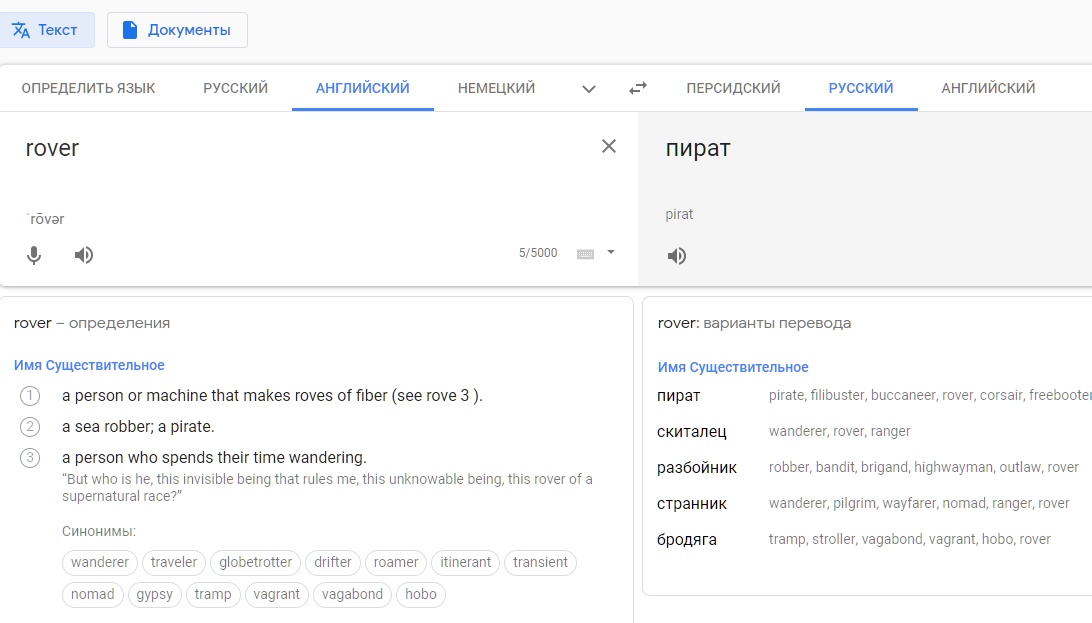Listen to source text 'rover' pronunciation

(84, 255)
